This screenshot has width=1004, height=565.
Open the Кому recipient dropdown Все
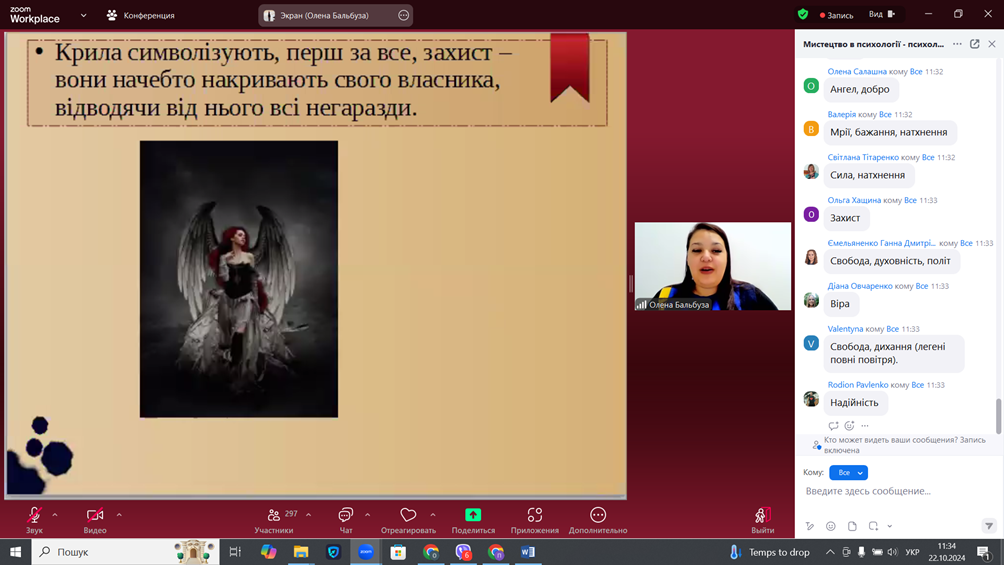pos(848,472)
